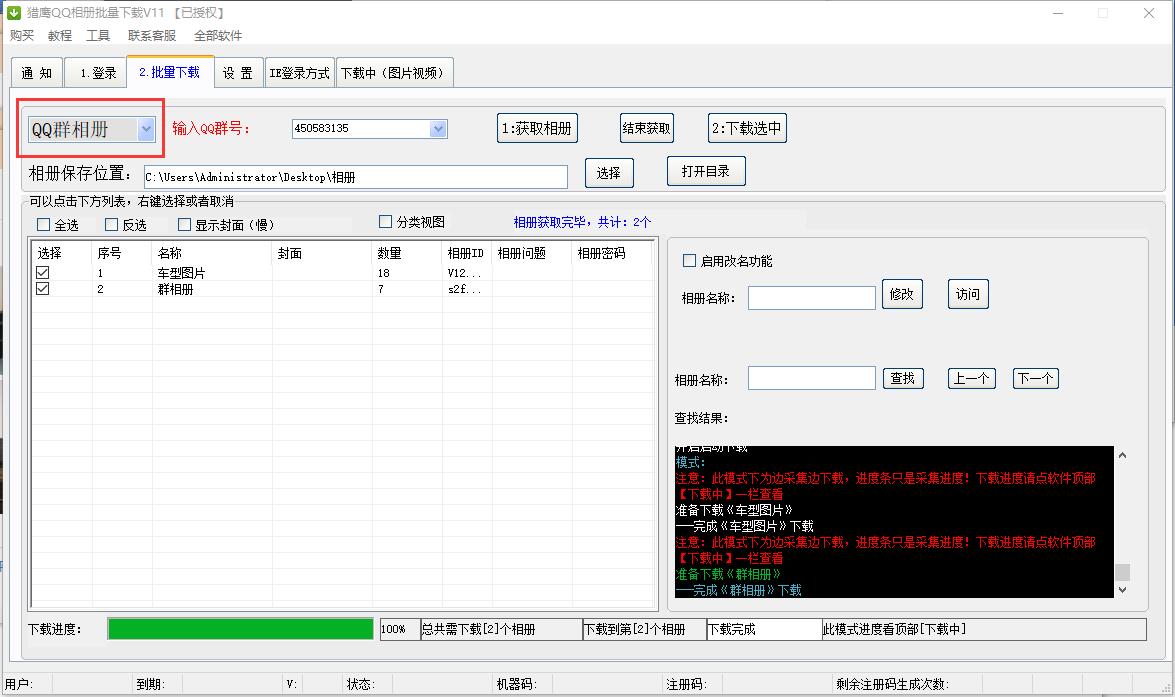The height and width of the screenshot is (697, 1175).
Task: Click the search 相册名称 input field
Action: (812, 378)
